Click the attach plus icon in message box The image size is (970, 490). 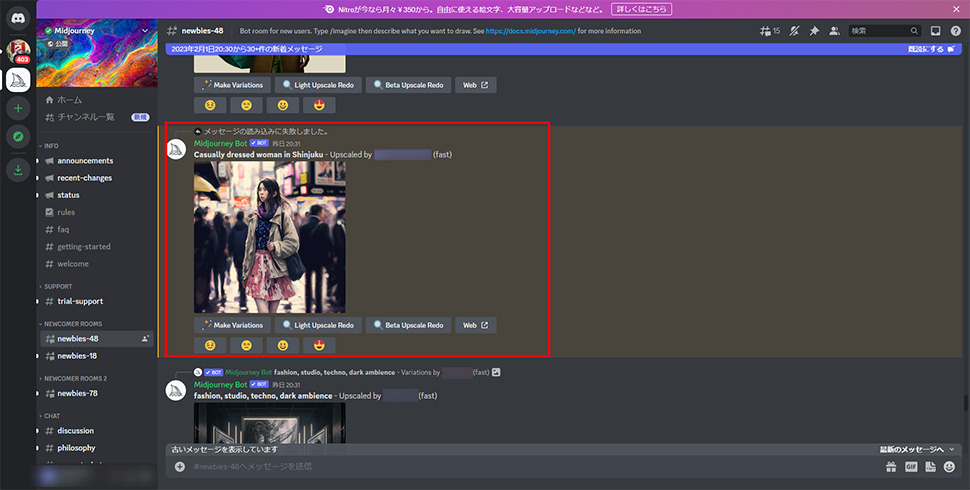point(179,466)
